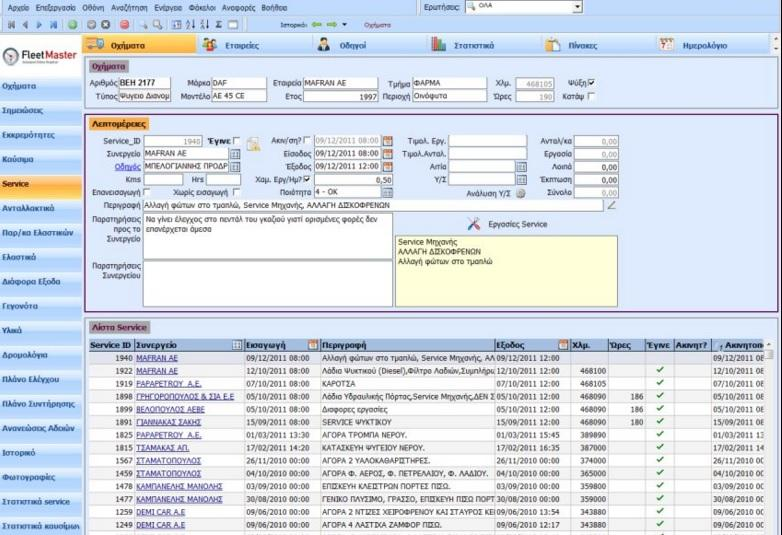Screen dimensions: 782x535
Task: Open calendar picker for Είσοδος date
Action: tap(388, 154)
